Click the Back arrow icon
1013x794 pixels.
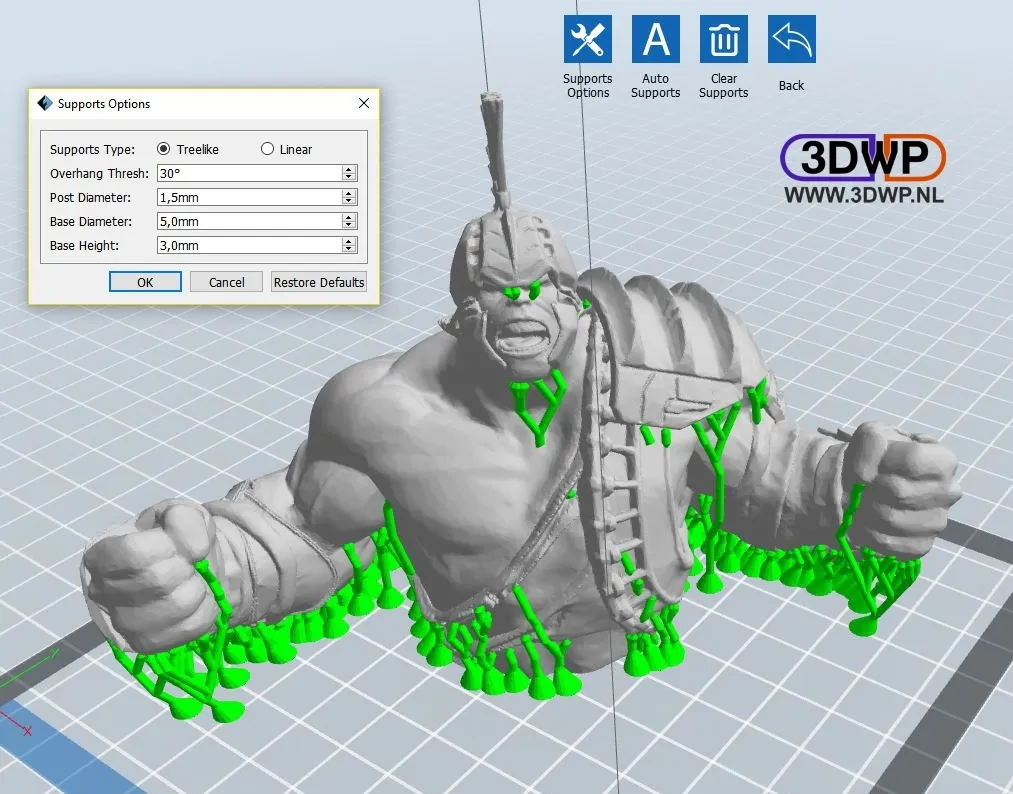click(791, 40)
